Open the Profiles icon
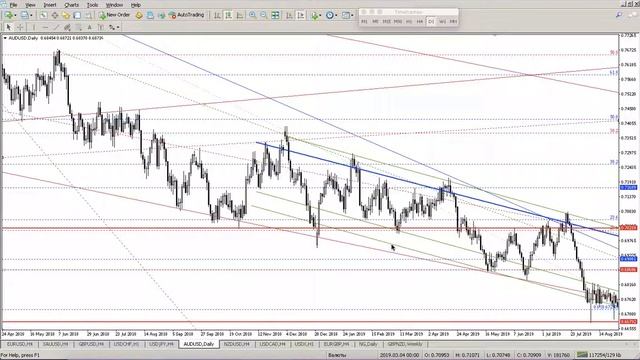Image resolution: width=640 pixels, height=360 pixels. point(24,15)
